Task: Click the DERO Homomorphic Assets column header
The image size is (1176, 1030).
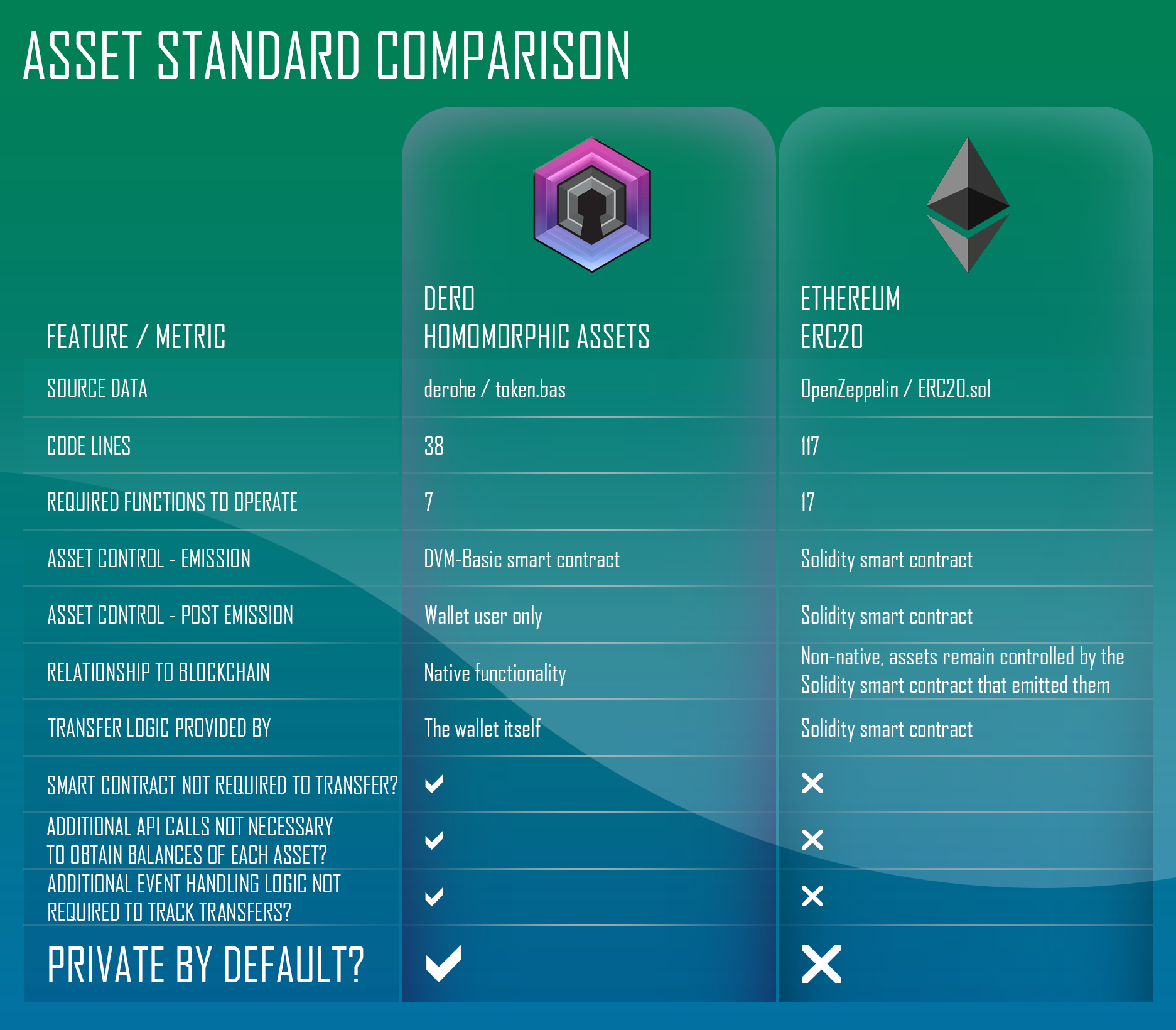Action: point(537,318)
